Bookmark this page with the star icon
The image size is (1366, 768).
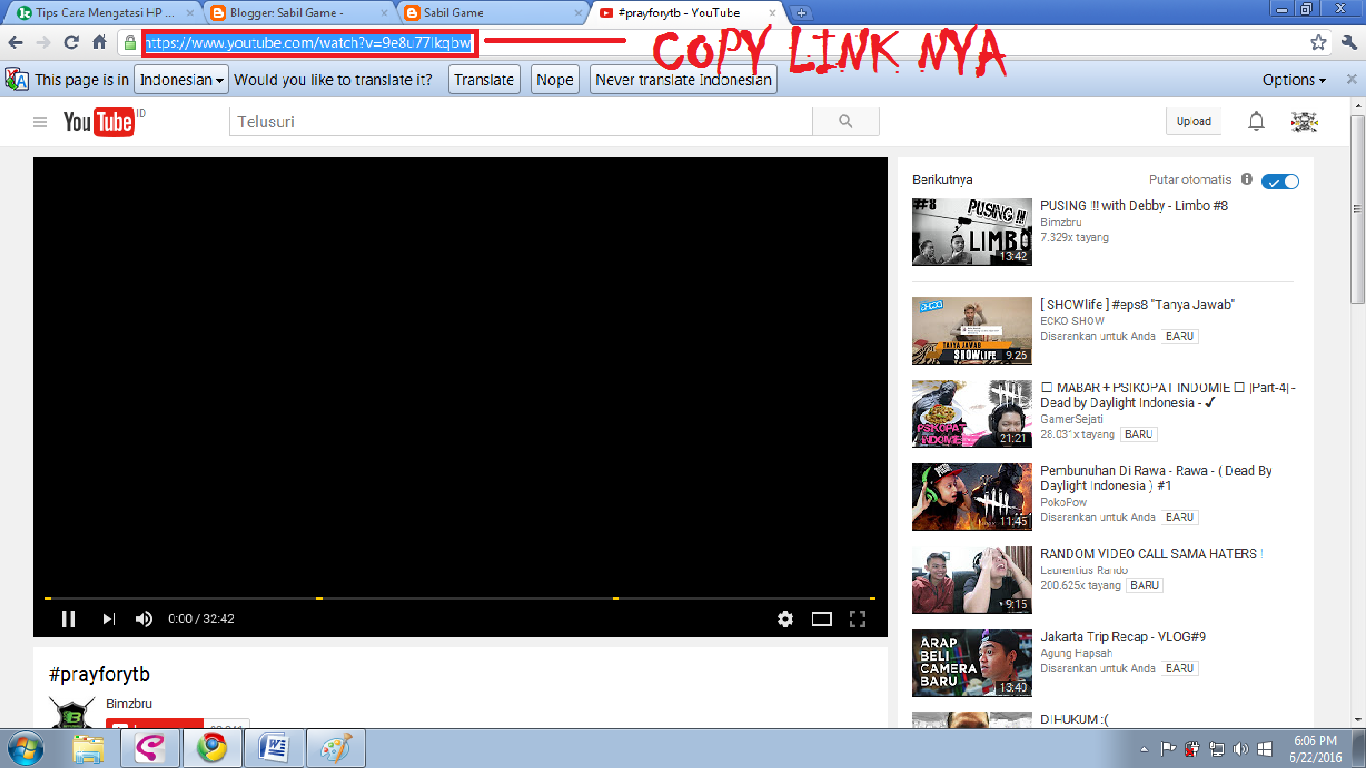point(1318,43)
